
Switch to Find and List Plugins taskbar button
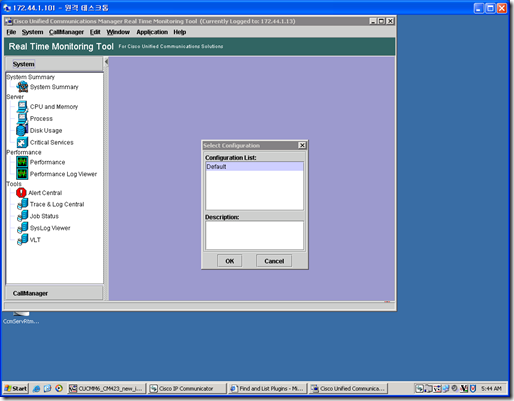tap(267, 389)
